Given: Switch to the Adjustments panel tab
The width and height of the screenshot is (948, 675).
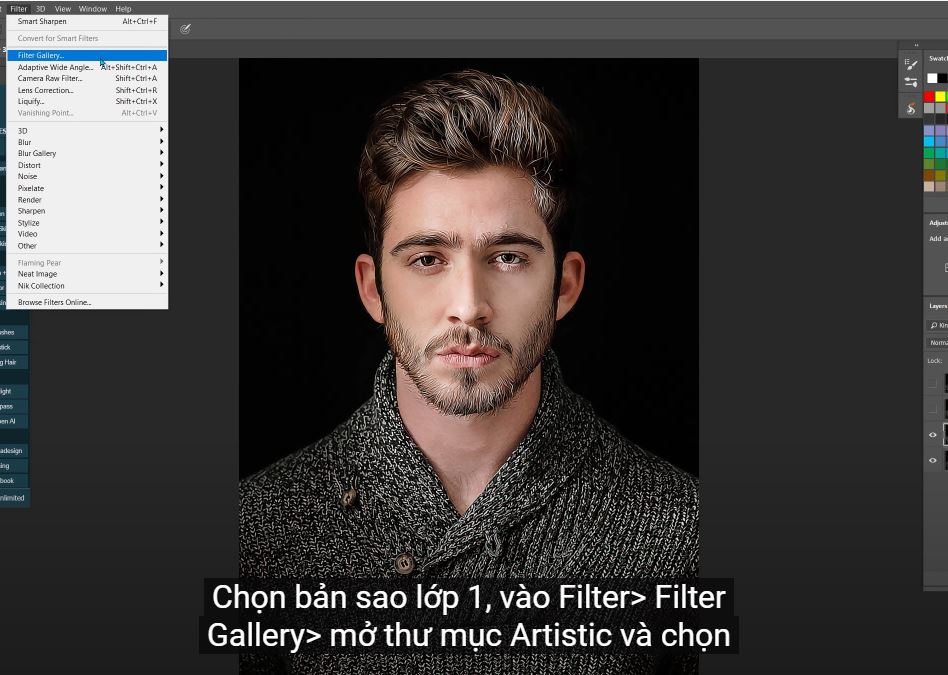Looking at the screenshot, I should point(938,223).
